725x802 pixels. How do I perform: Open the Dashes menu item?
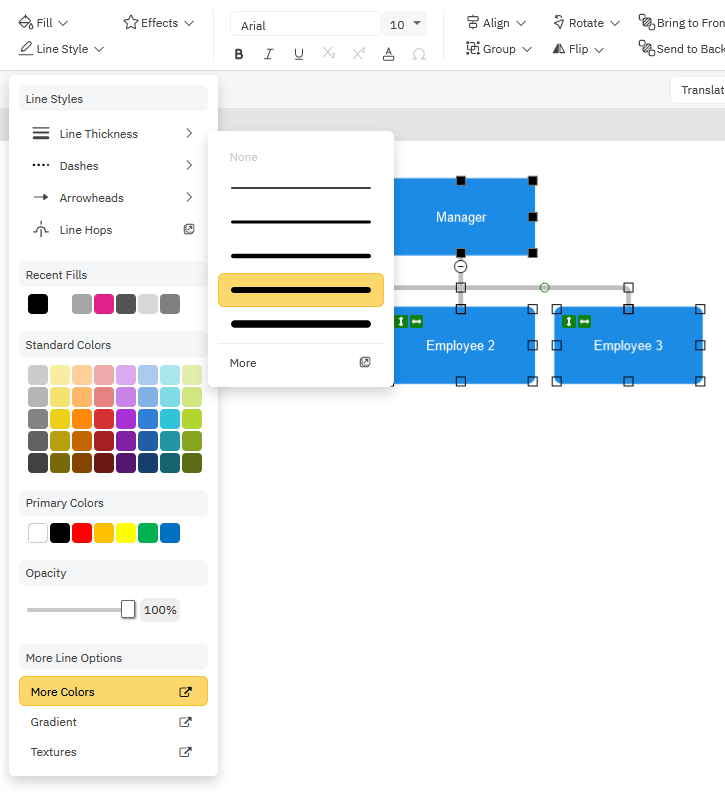click(x=113, y=166)
